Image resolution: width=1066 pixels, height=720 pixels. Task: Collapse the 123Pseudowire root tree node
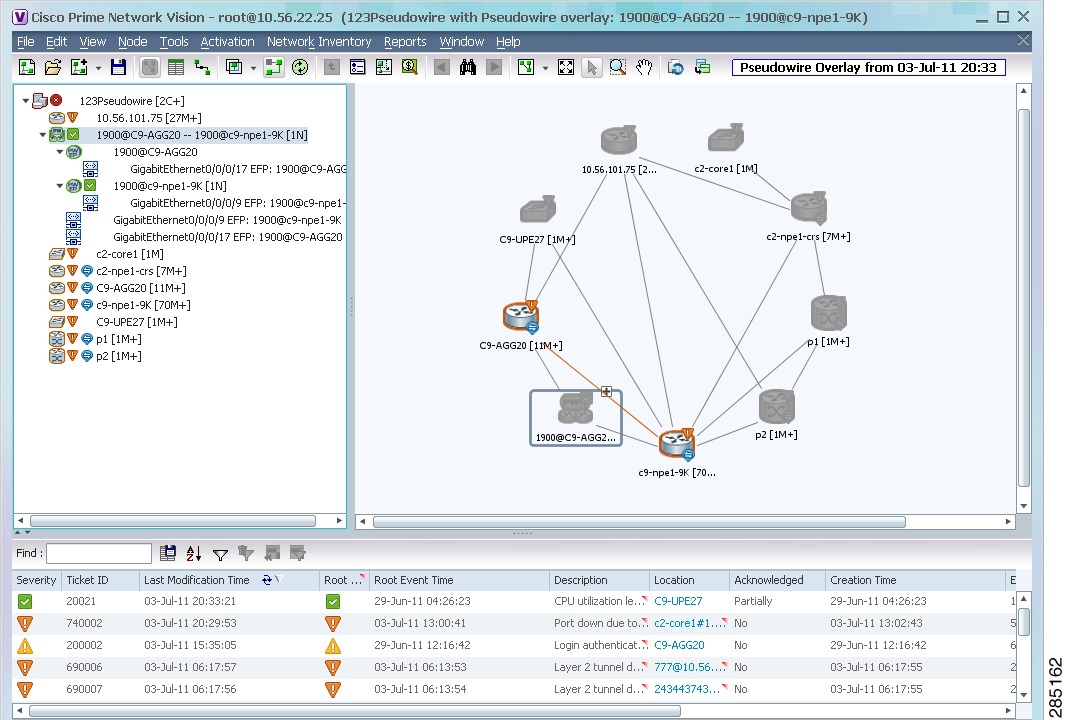[26, 101]
